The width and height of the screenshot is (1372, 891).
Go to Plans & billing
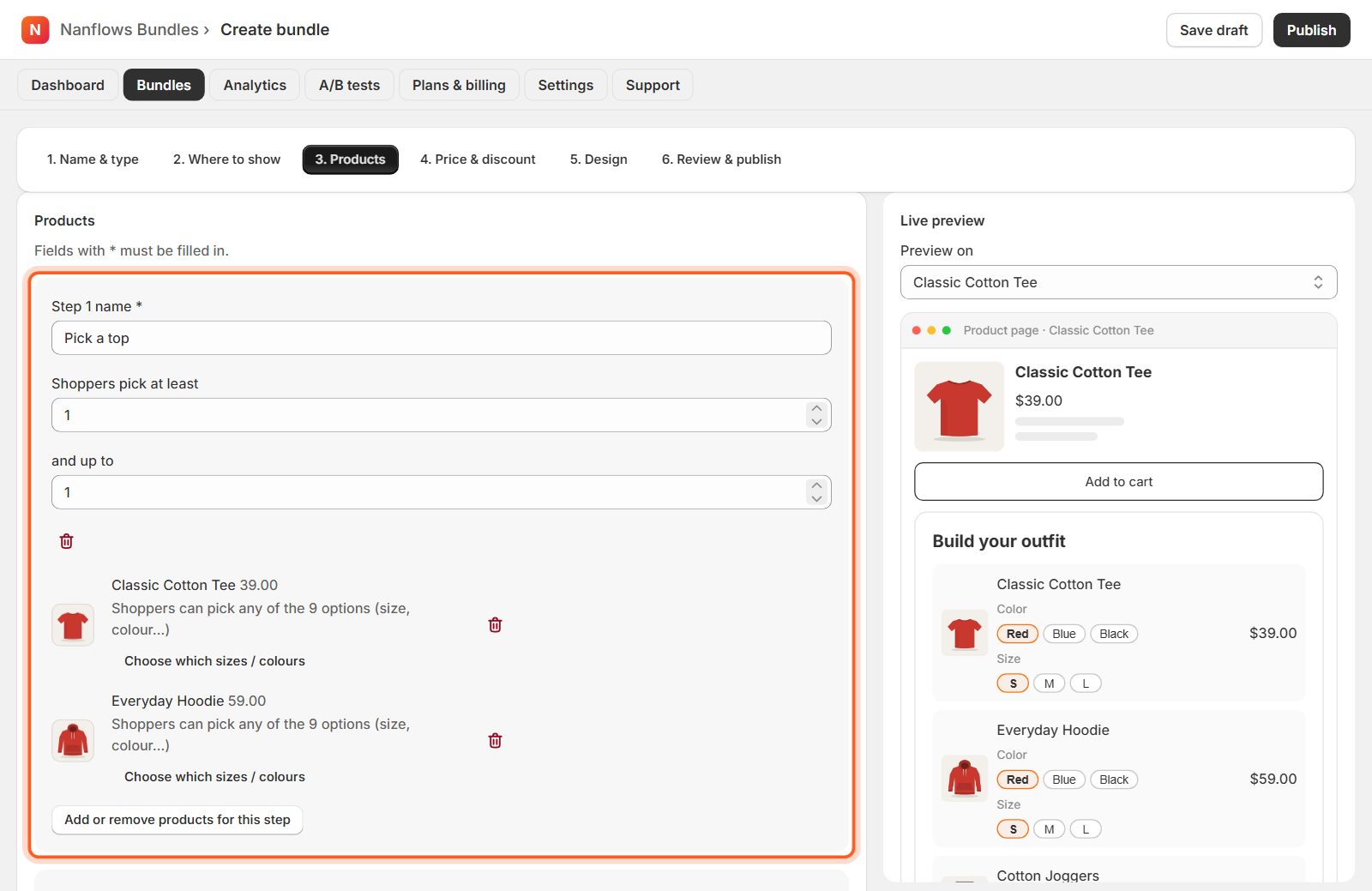pos(459,85)
